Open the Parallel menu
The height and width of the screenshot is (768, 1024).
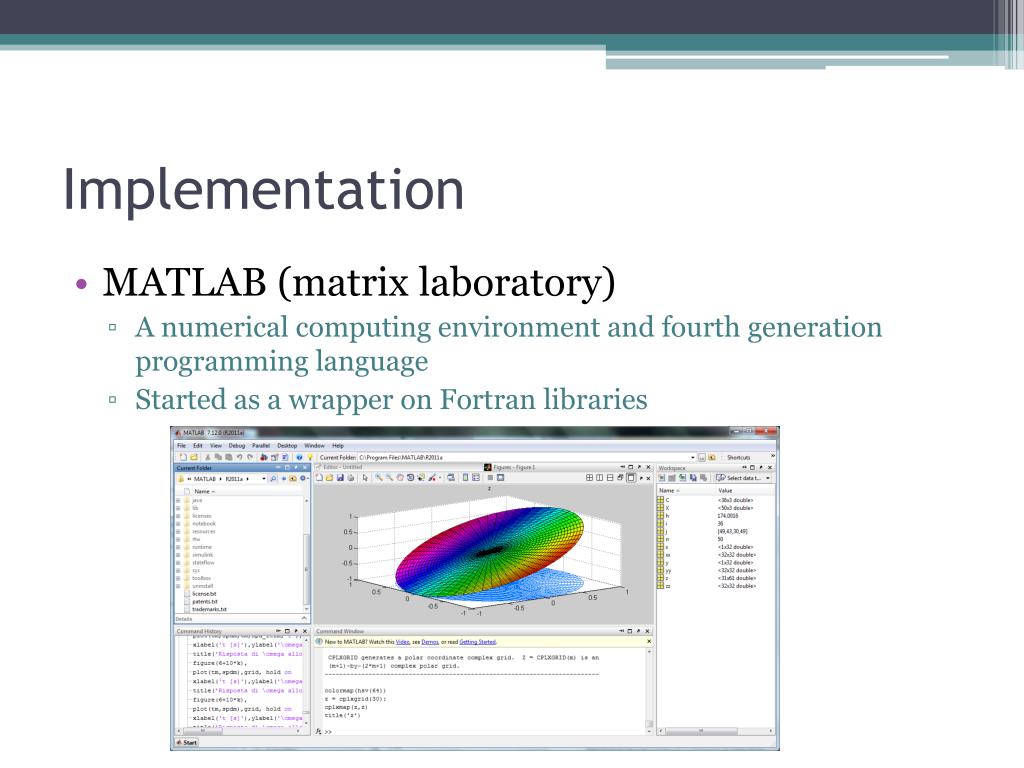point(261,445)
